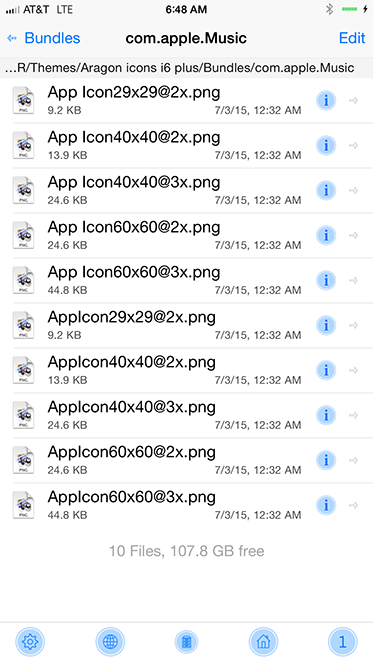Open info for AppIcon29x29@2x.png
The width and height of the screenshot is (373, 662).
tap(326, 326)
